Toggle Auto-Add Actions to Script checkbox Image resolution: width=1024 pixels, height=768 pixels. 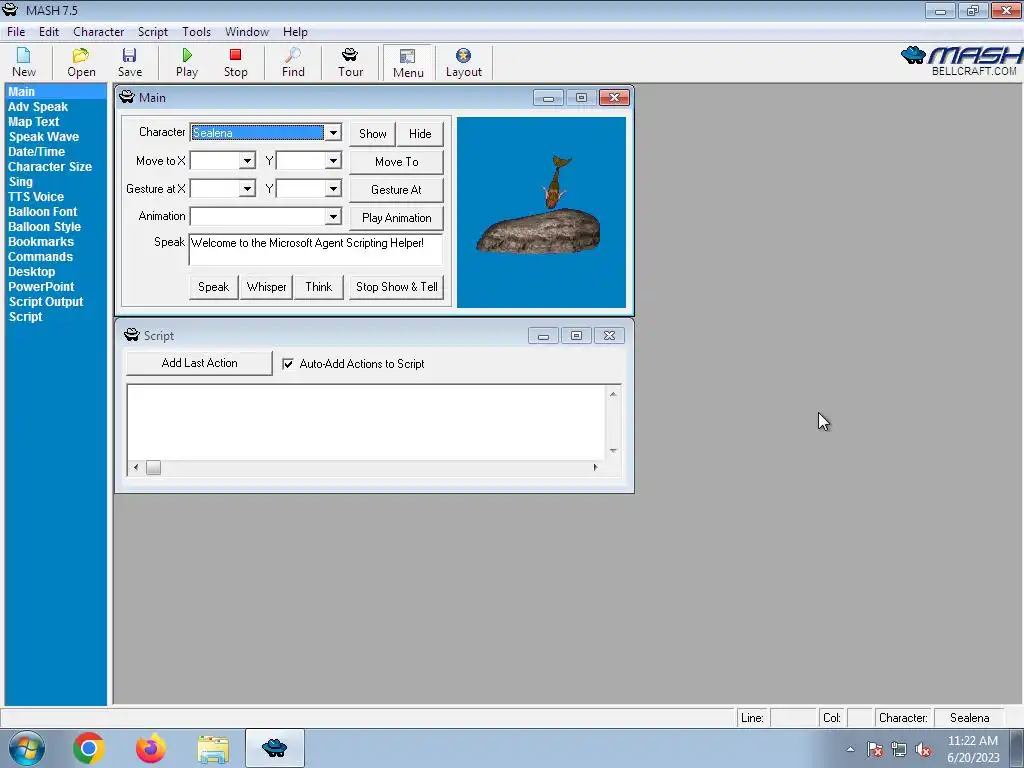288,364
